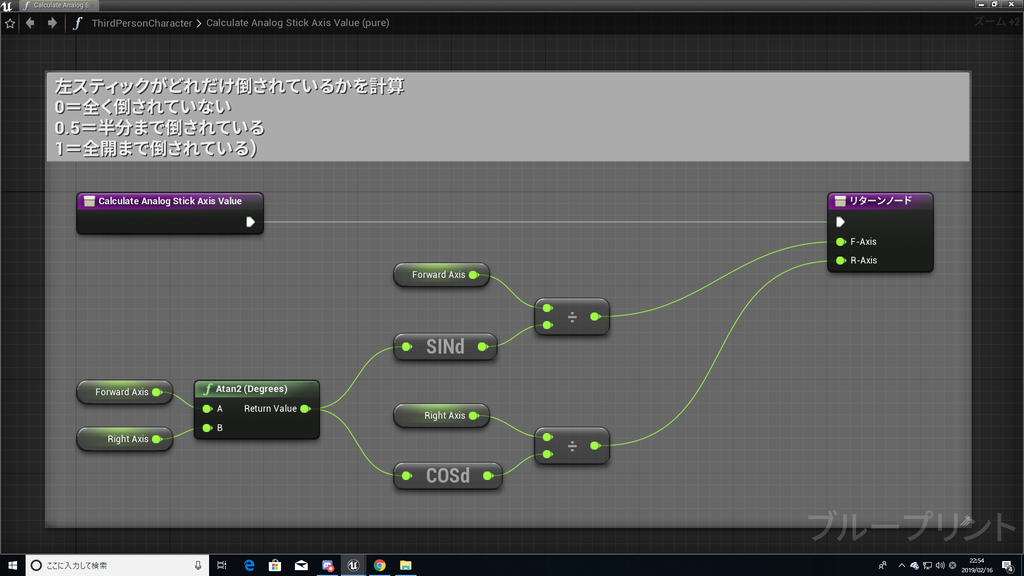Open Microsoft Edge from taskbar
The height and width of the screenshot is (576, 1024).
tap(249, 566)
